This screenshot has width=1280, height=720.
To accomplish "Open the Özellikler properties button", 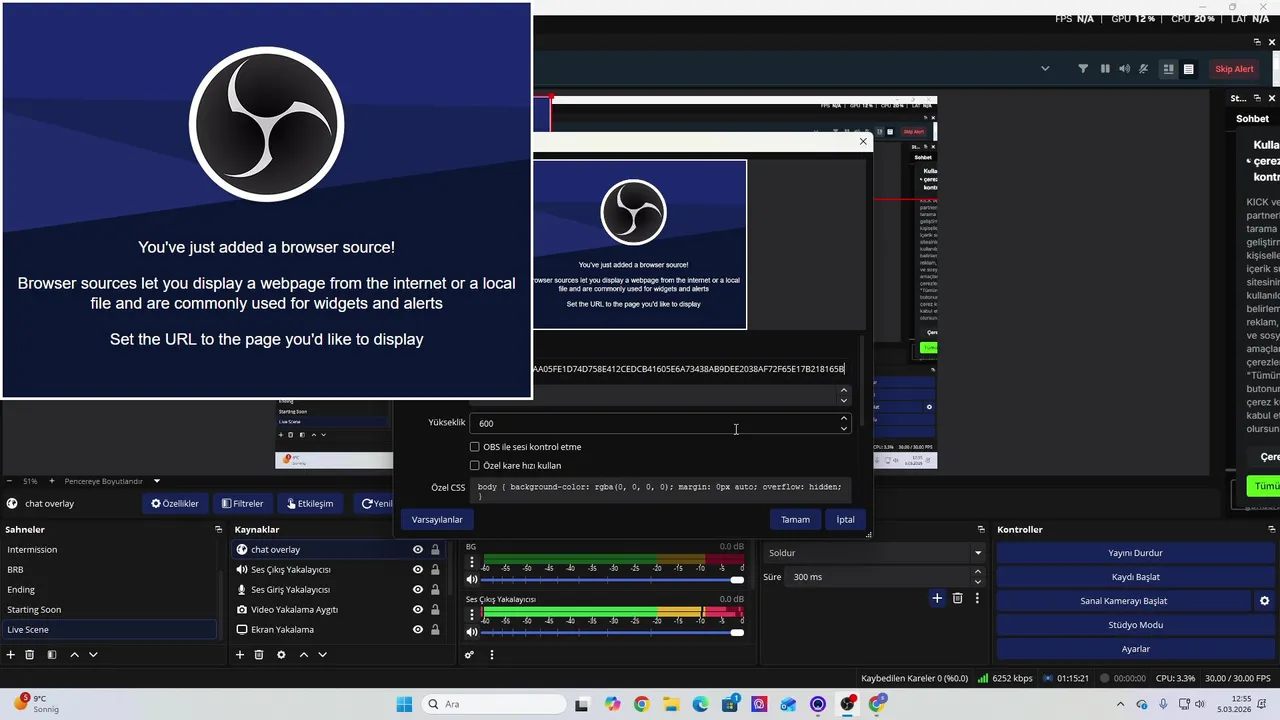I will (x=175, y=503).
